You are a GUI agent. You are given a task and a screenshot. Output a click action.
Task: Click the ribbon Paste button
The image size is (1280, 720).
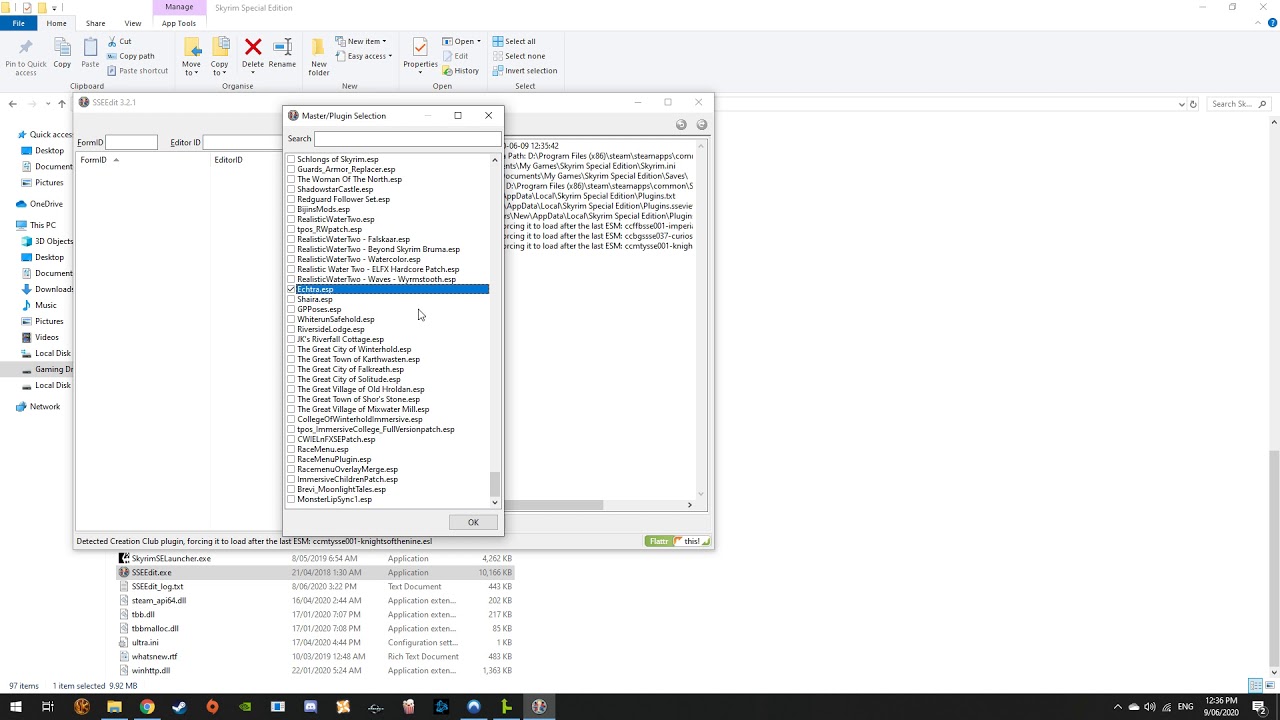(x=90, y=52)
